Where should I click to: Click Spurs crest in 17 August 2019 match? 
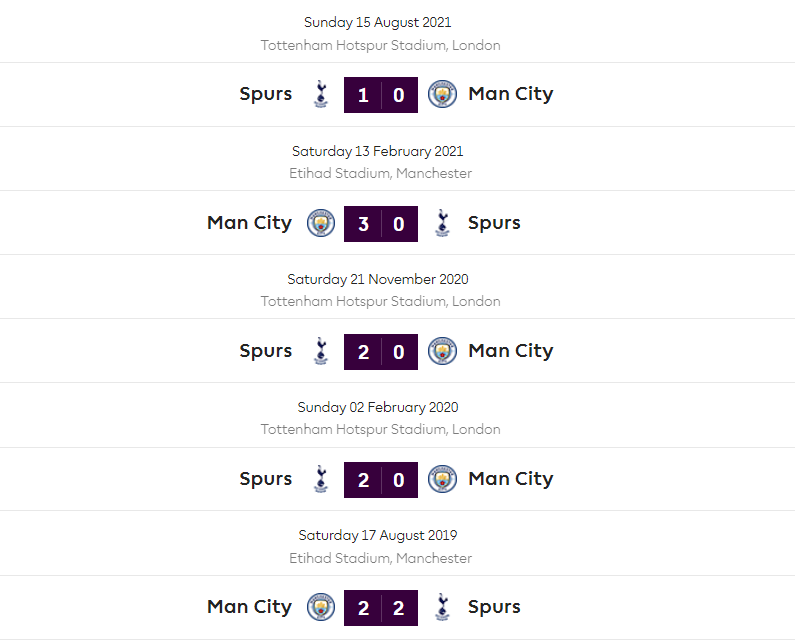point(442,607)
